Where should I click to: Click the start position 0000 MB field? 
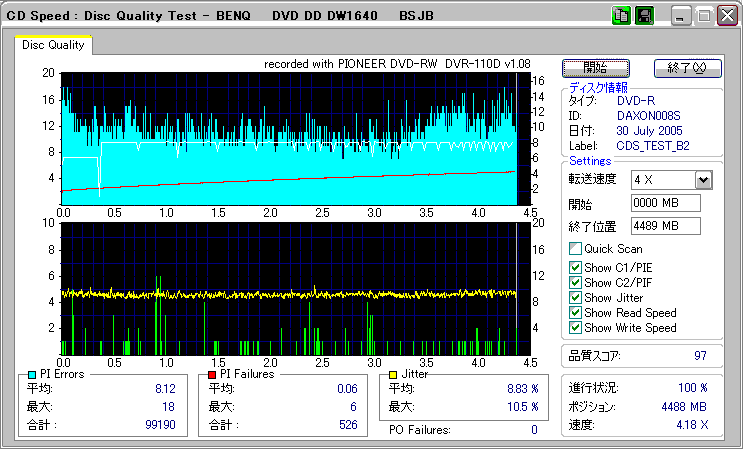pyautogui.click(x=665, y=203)
